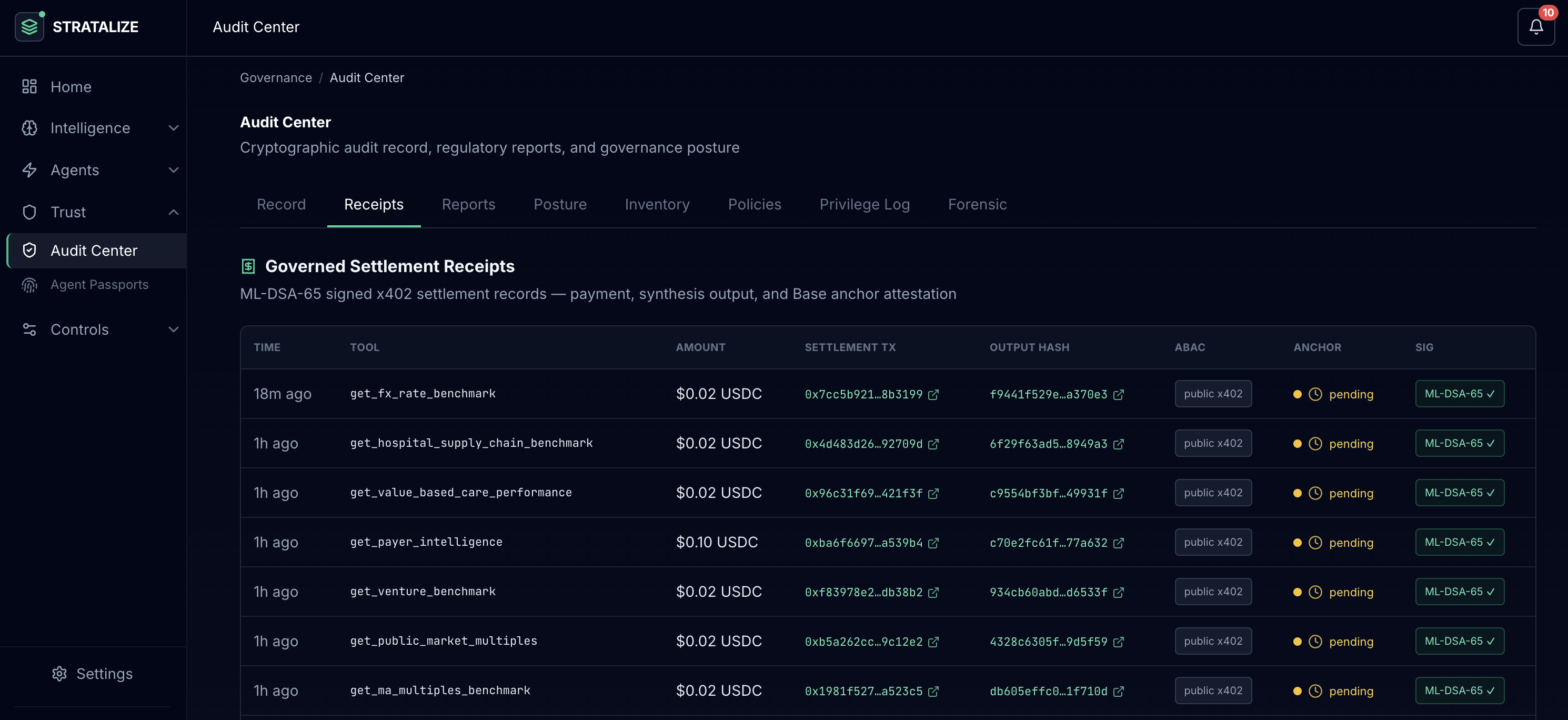
Task: Click pending clock icon in get_fx_rate_benchmark row
Action: (x=1315, y=394)
